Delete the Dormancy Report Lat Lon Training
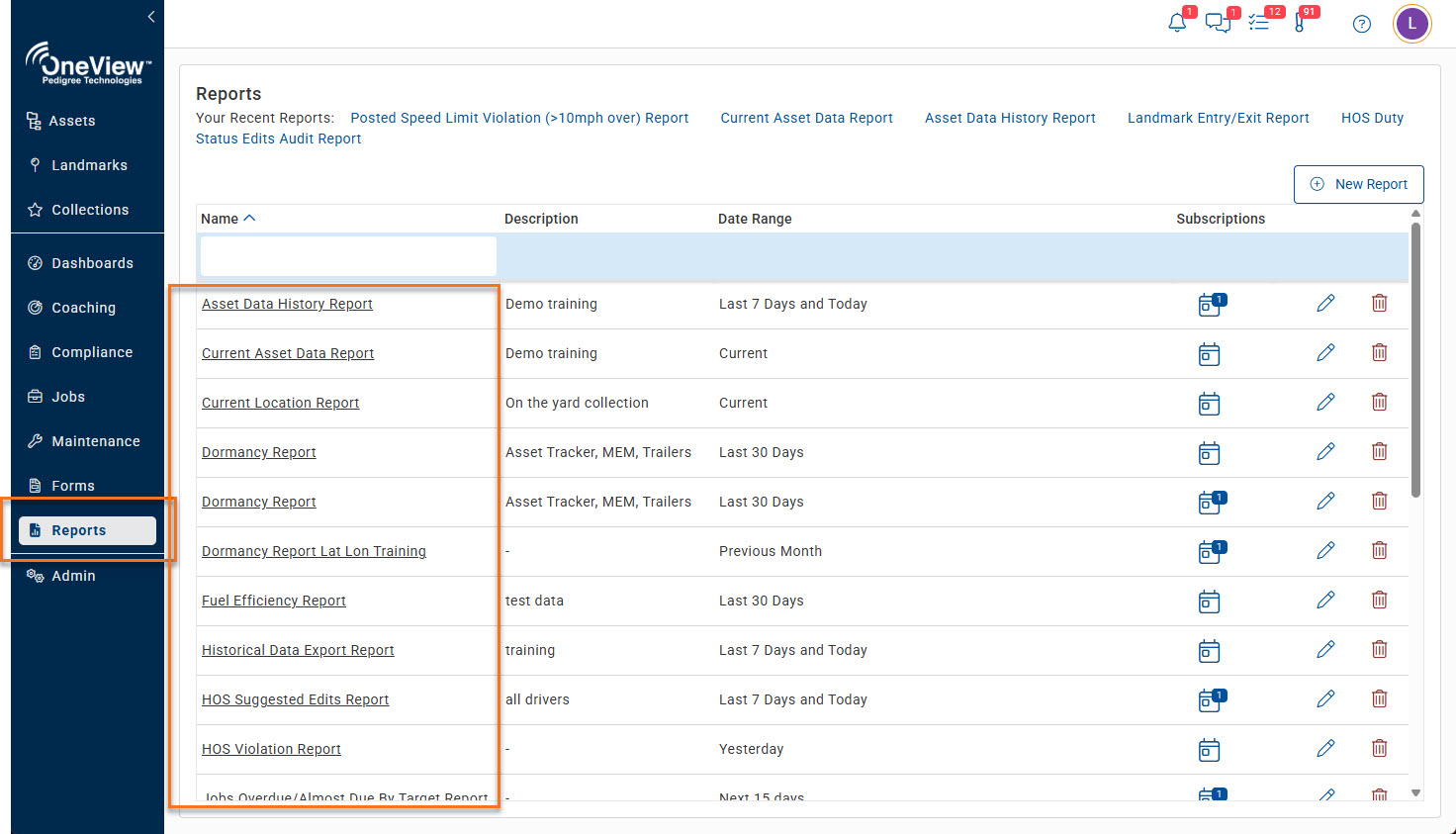This screenshot has width=1456, height=834. [x=1379, y=550]
